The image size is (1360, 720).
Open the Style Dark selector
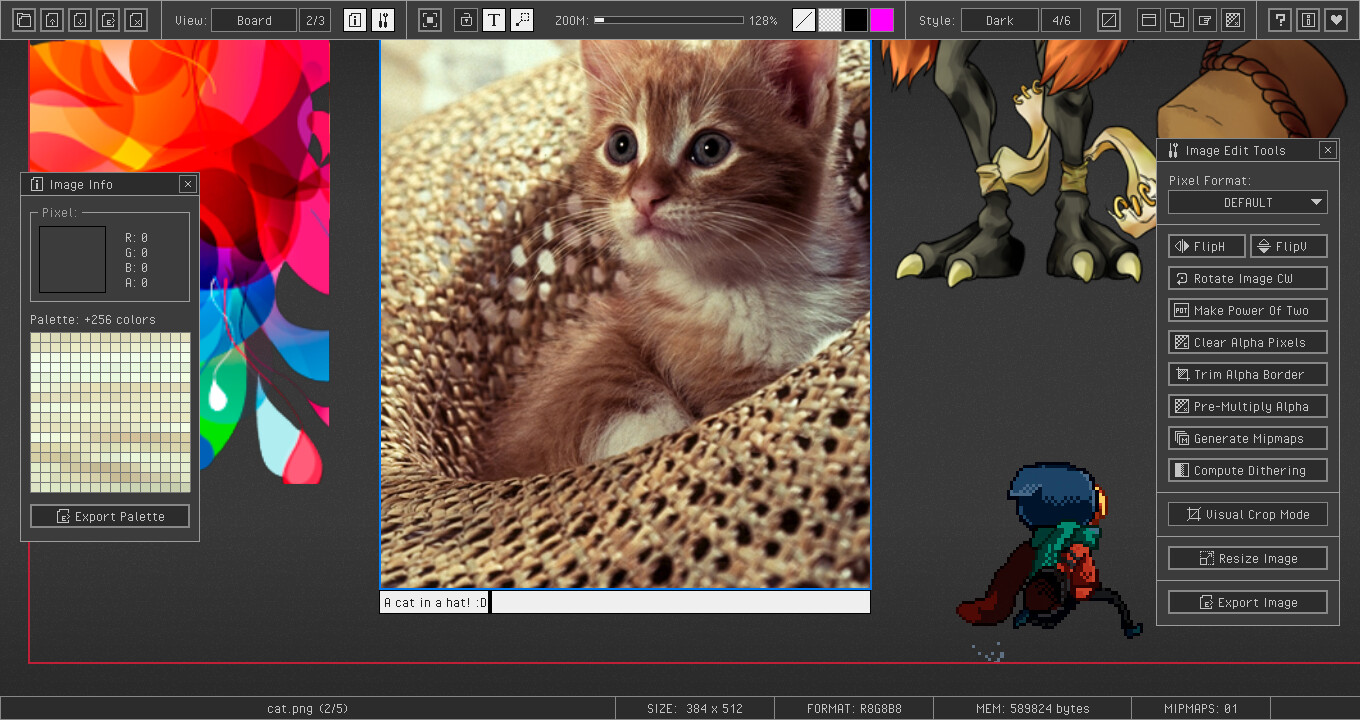(999, 20)
